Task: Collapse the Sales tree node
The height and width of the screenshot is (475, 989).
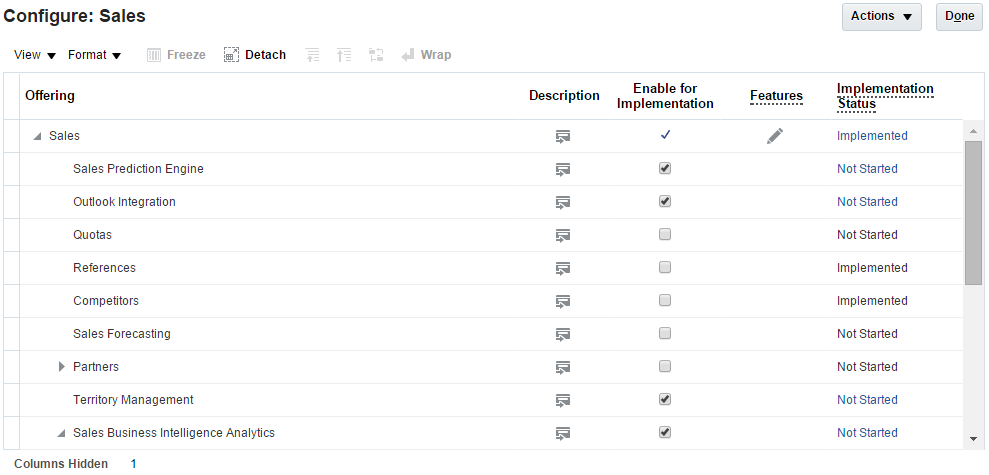Action: [x=38, y=136]
